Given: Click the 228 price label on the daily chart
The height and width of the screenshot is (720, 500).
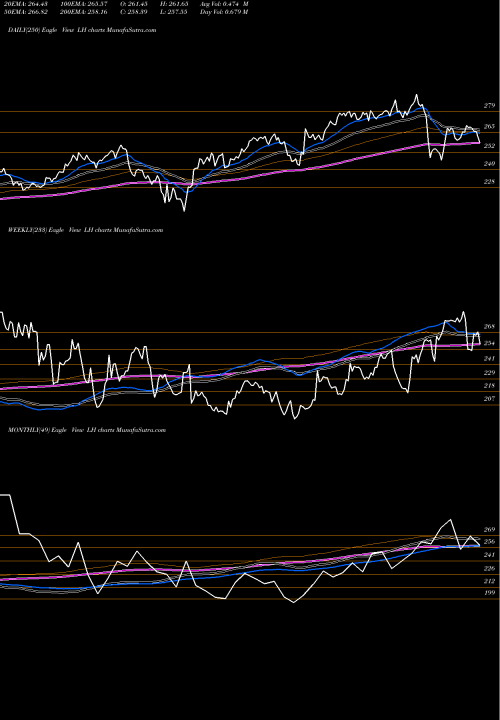Looking at the screenshot, I should point(489,182).
